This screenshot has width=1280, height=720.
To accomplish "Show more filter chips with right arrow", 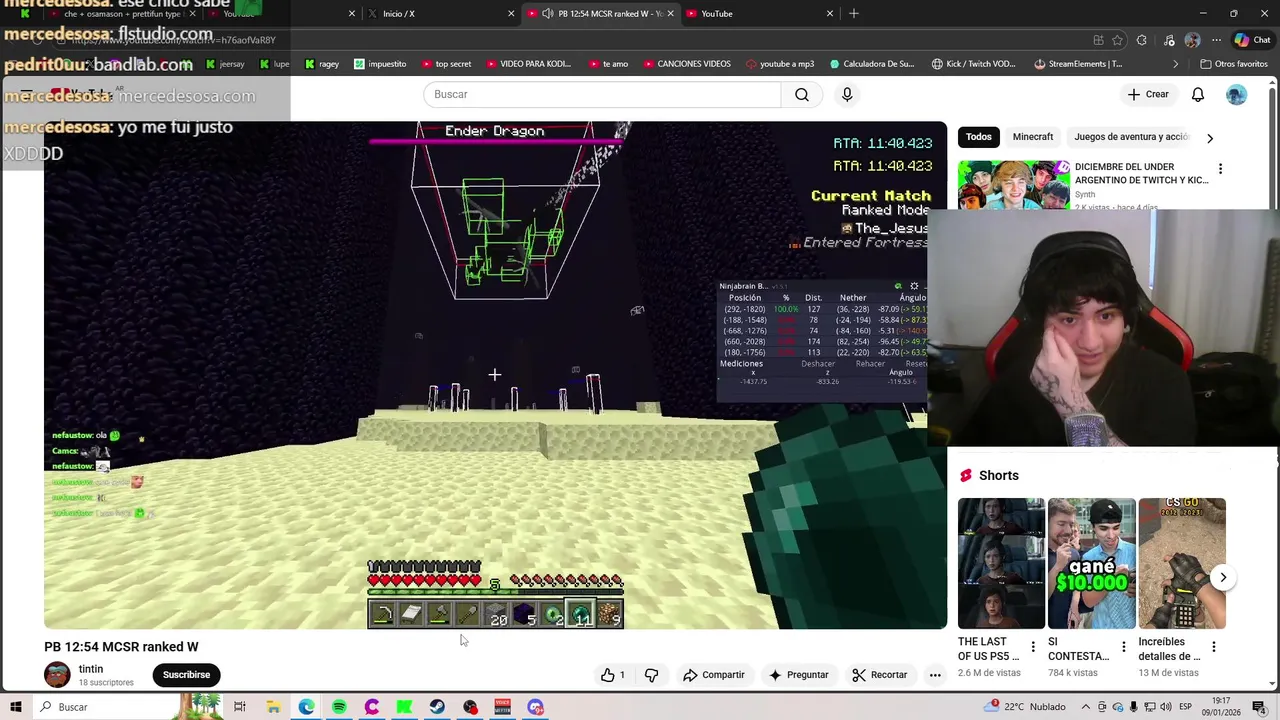I will pos(1210,138).
